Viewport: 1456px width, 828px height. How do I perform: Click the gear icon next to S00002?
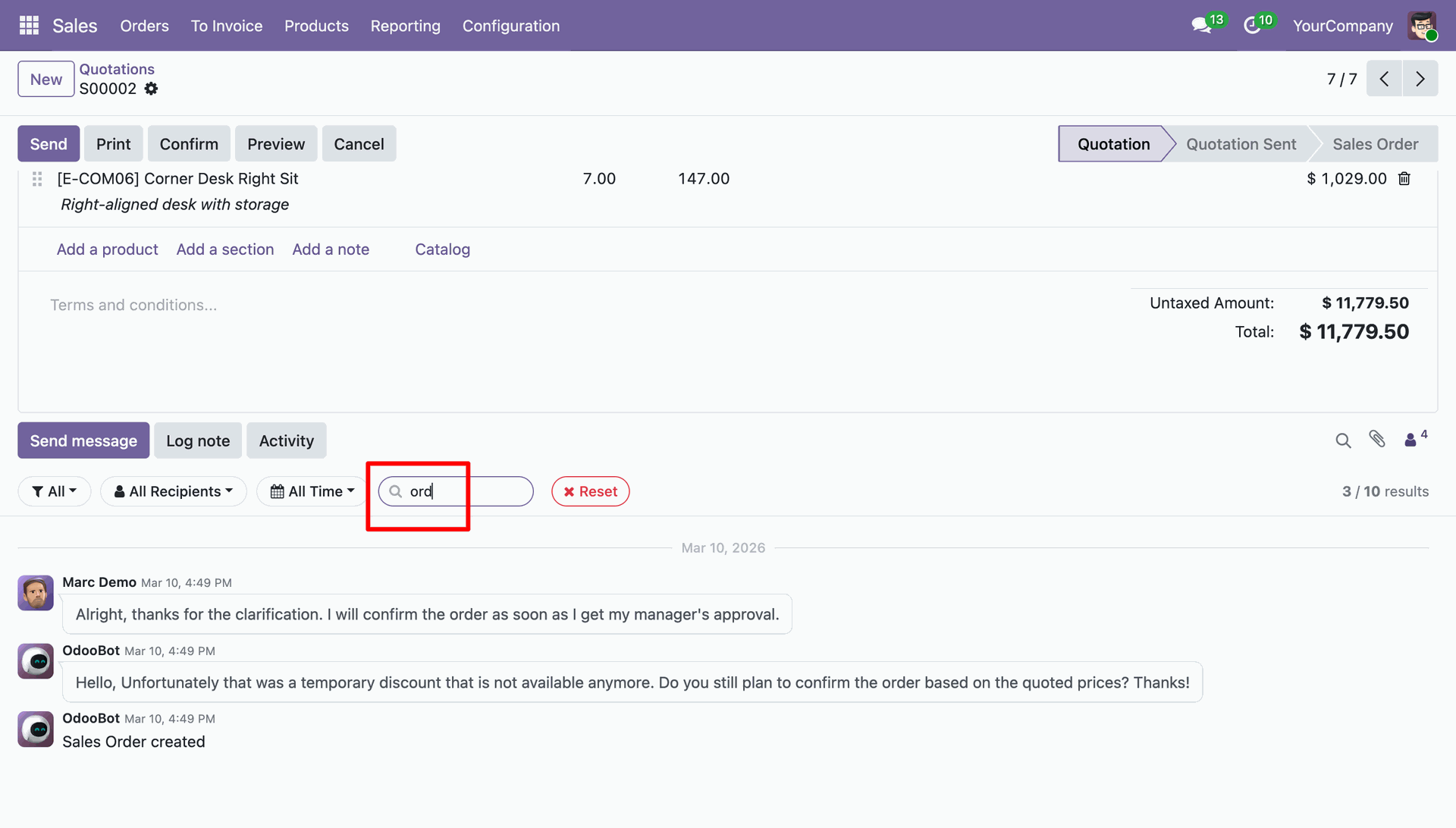tap(151, 89)
